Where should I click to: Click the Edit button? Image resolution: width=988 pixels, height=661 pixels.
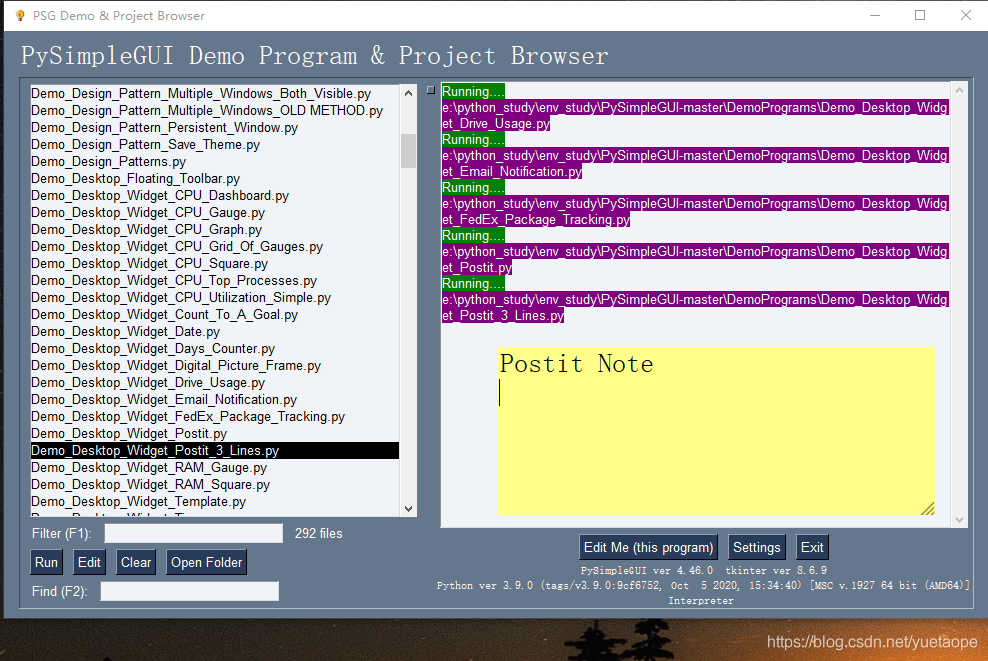click(89, 562)
